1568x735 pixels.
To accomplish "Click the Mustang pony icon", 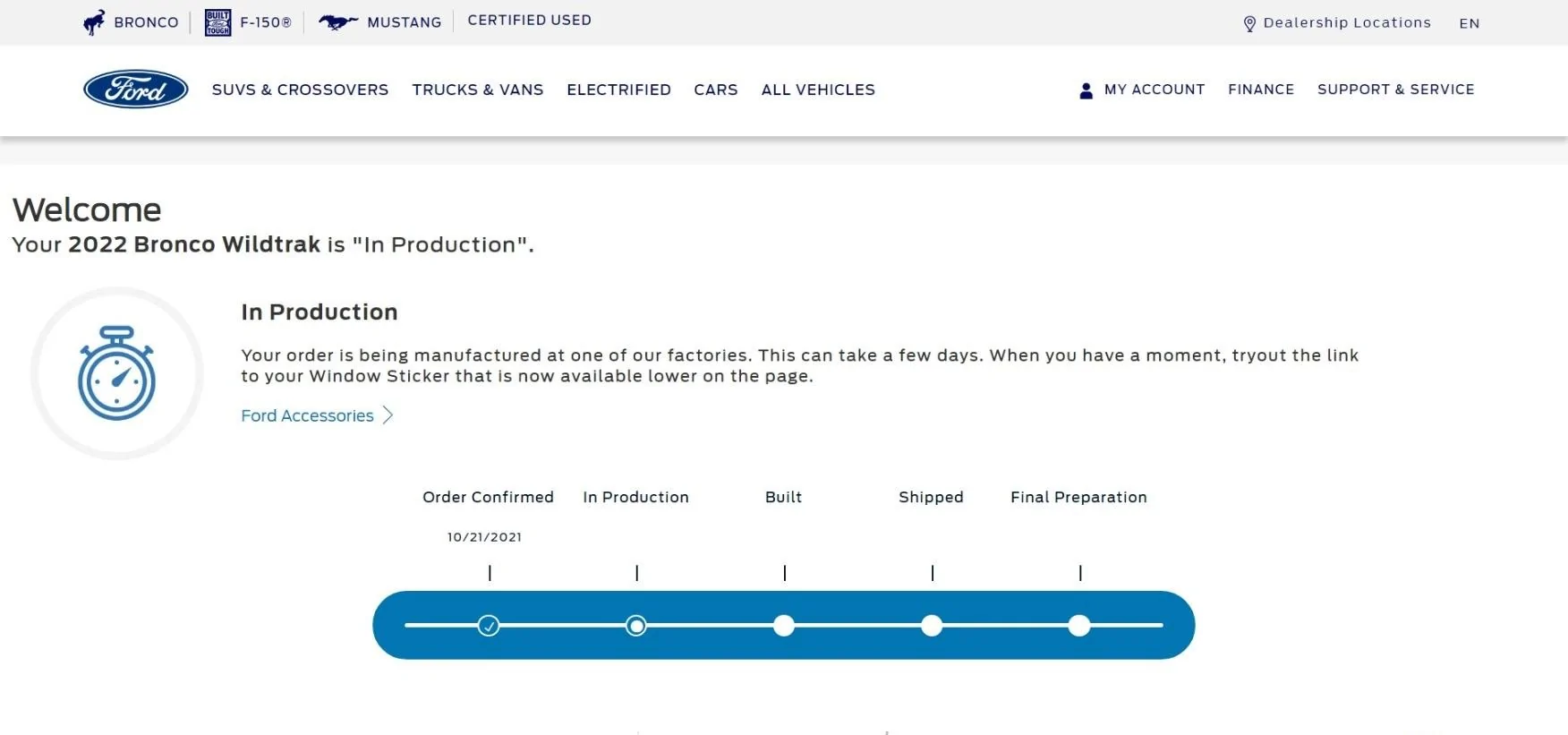I will click(x=338, y=22).
